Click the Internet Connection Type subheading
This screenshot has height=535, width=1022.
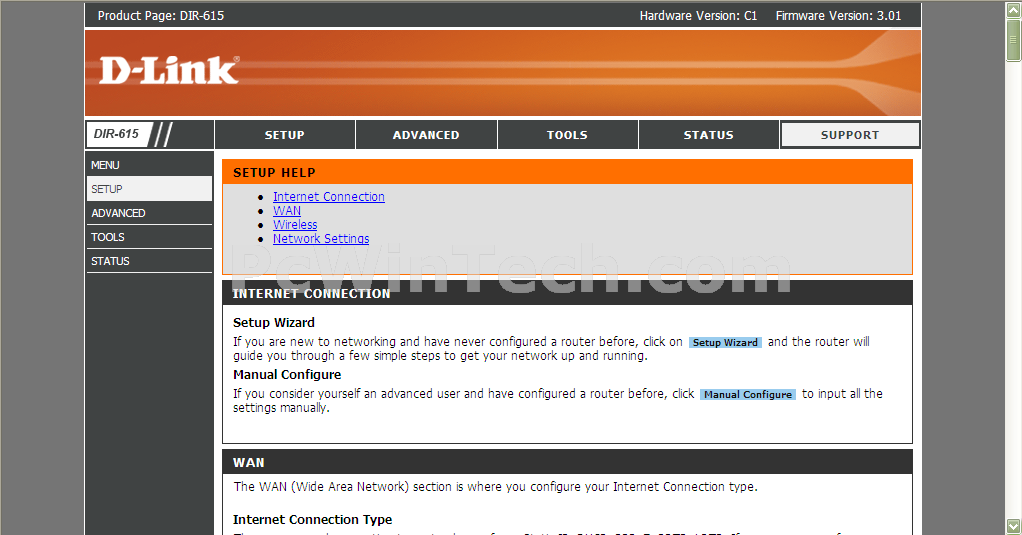312,519
